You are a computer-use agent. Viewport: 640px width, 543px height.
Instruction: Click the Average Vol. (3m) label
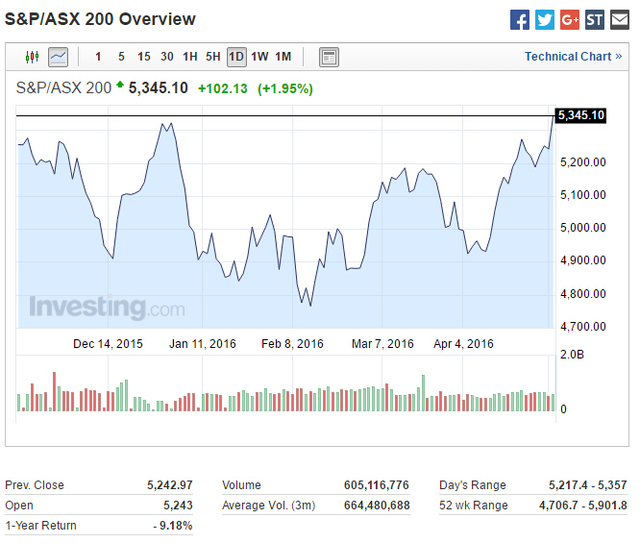click(x=269, y=505)
